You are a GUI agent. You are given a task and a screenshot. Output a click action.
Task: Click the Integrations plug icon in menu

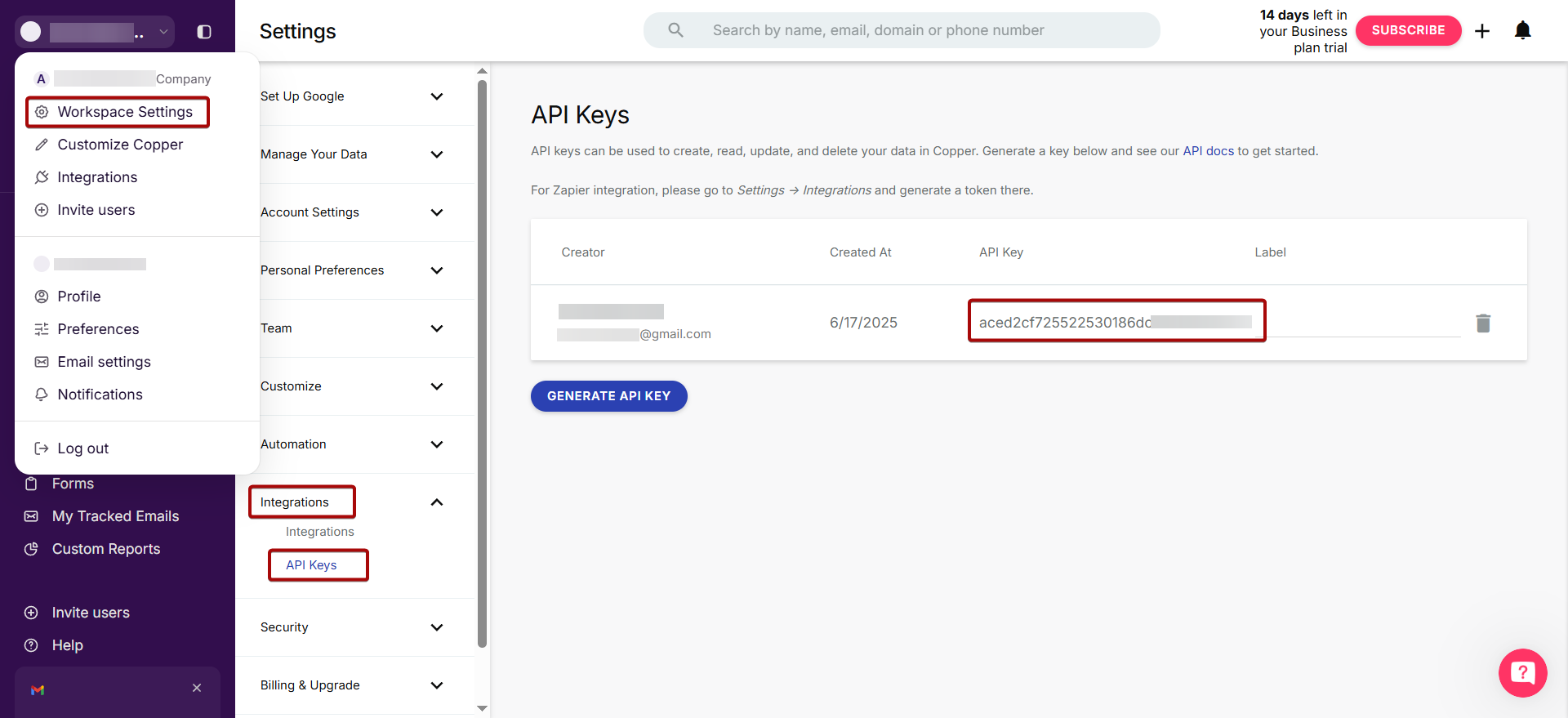[42, 177]
